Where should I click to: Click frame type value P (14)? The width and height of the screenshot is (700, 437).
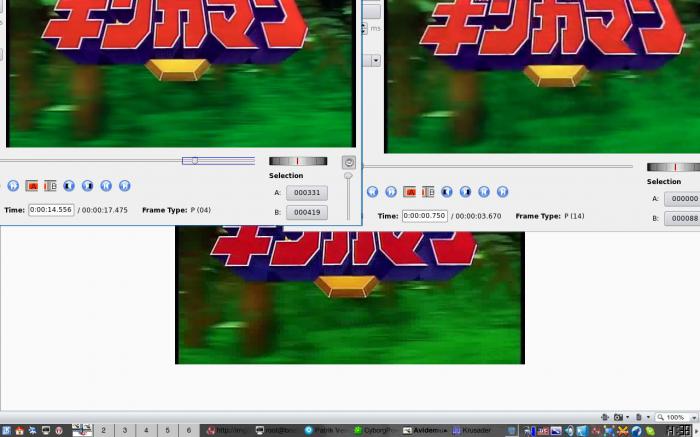pyautogui.click(x=574, y=216)
